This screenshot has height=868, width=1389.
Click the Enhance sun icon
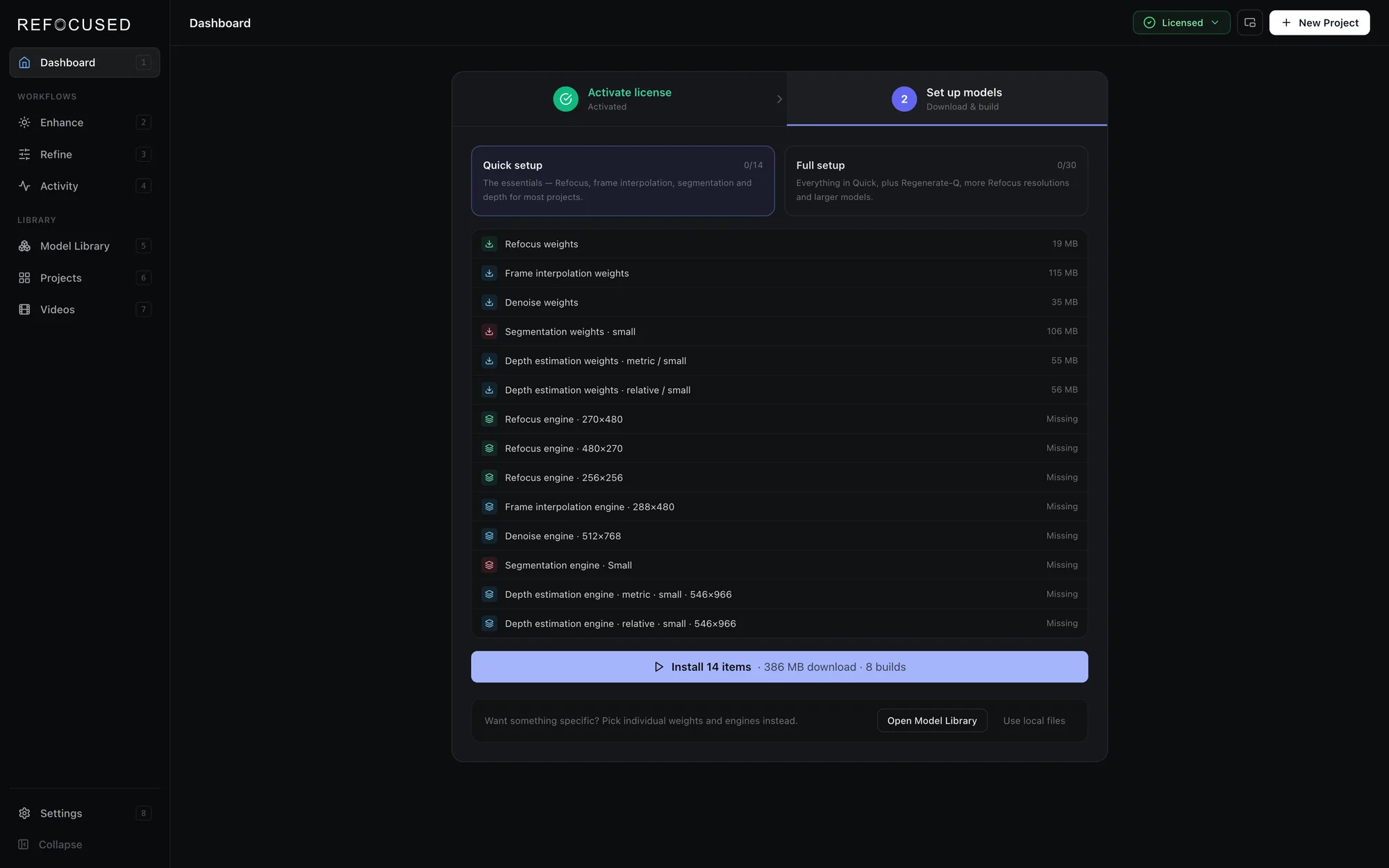[x=24, y=122]
